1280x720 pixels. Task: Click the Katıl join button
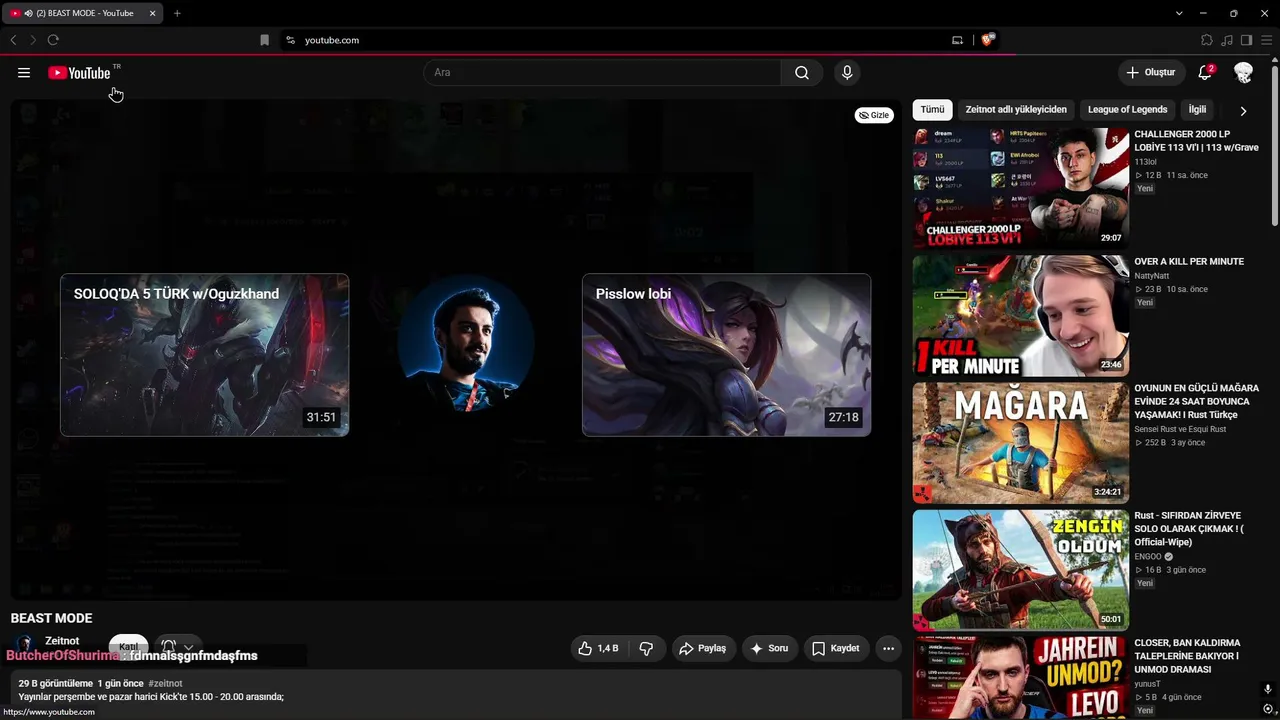(128, 647)
